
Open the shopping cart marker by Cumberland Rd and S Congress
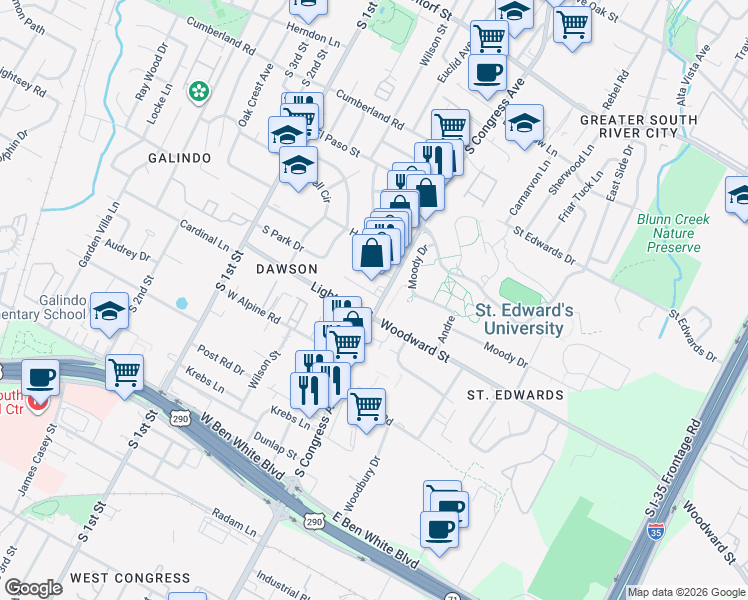(x=450, y=126)
